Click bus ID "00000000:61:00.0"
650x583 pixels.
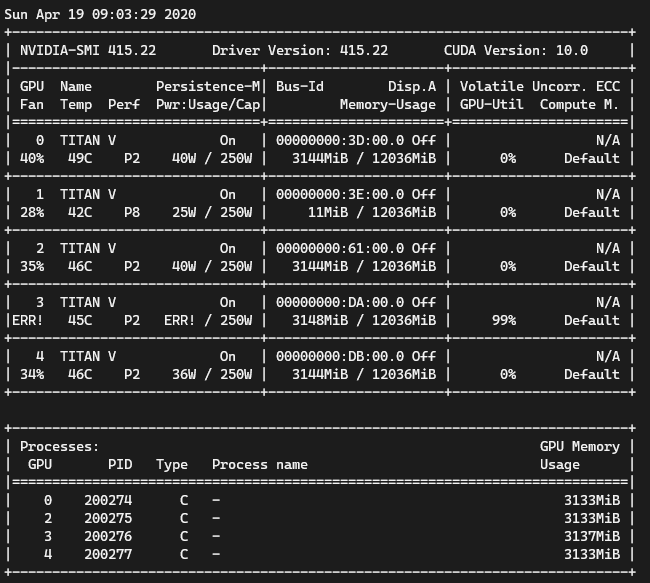tap(340, 248)
